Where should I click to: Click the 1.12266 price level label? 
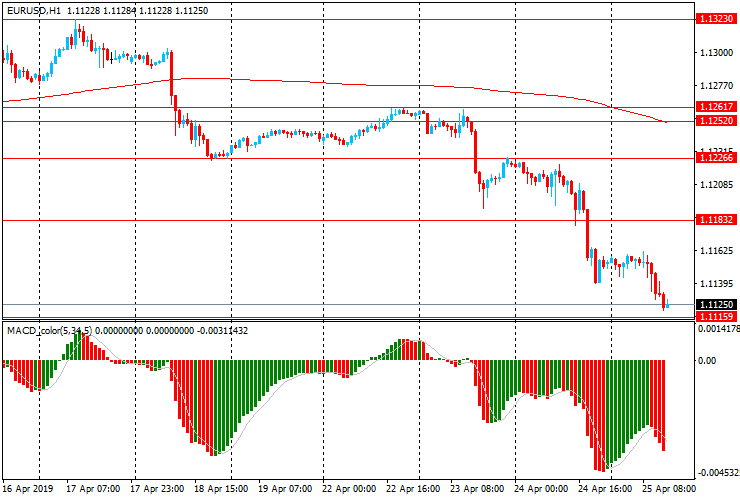[x=717, y=158]
